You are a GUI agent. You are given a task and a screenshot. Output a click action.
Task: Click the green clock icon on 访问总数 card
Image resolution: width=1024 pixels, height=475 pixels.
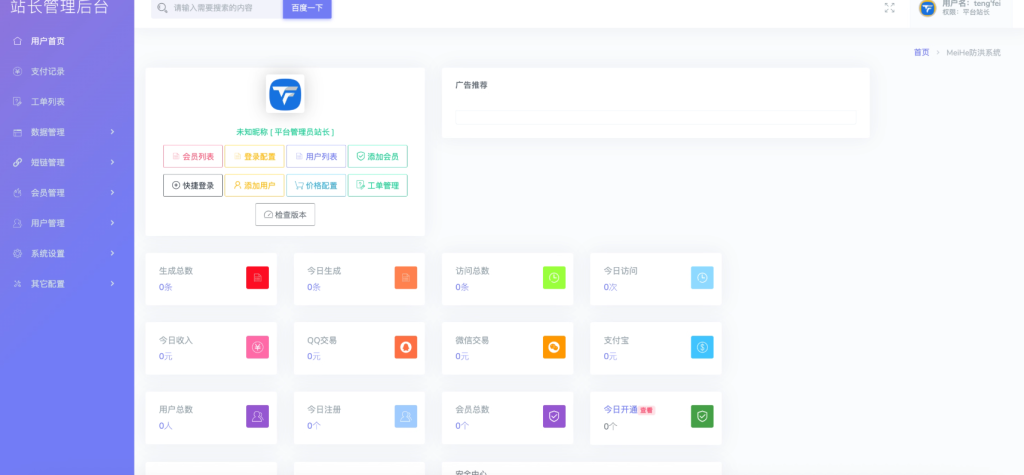554,278
